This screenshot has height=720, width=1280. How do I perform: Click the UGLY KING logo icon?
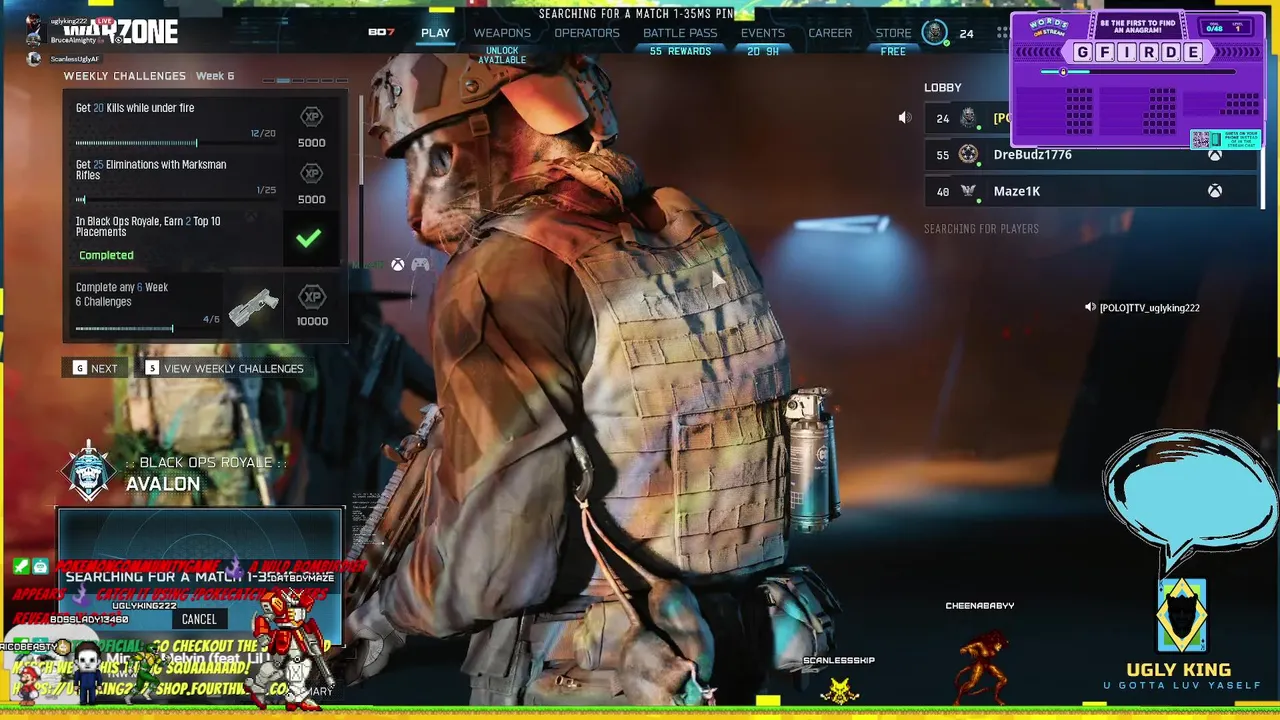point(1181,616)
